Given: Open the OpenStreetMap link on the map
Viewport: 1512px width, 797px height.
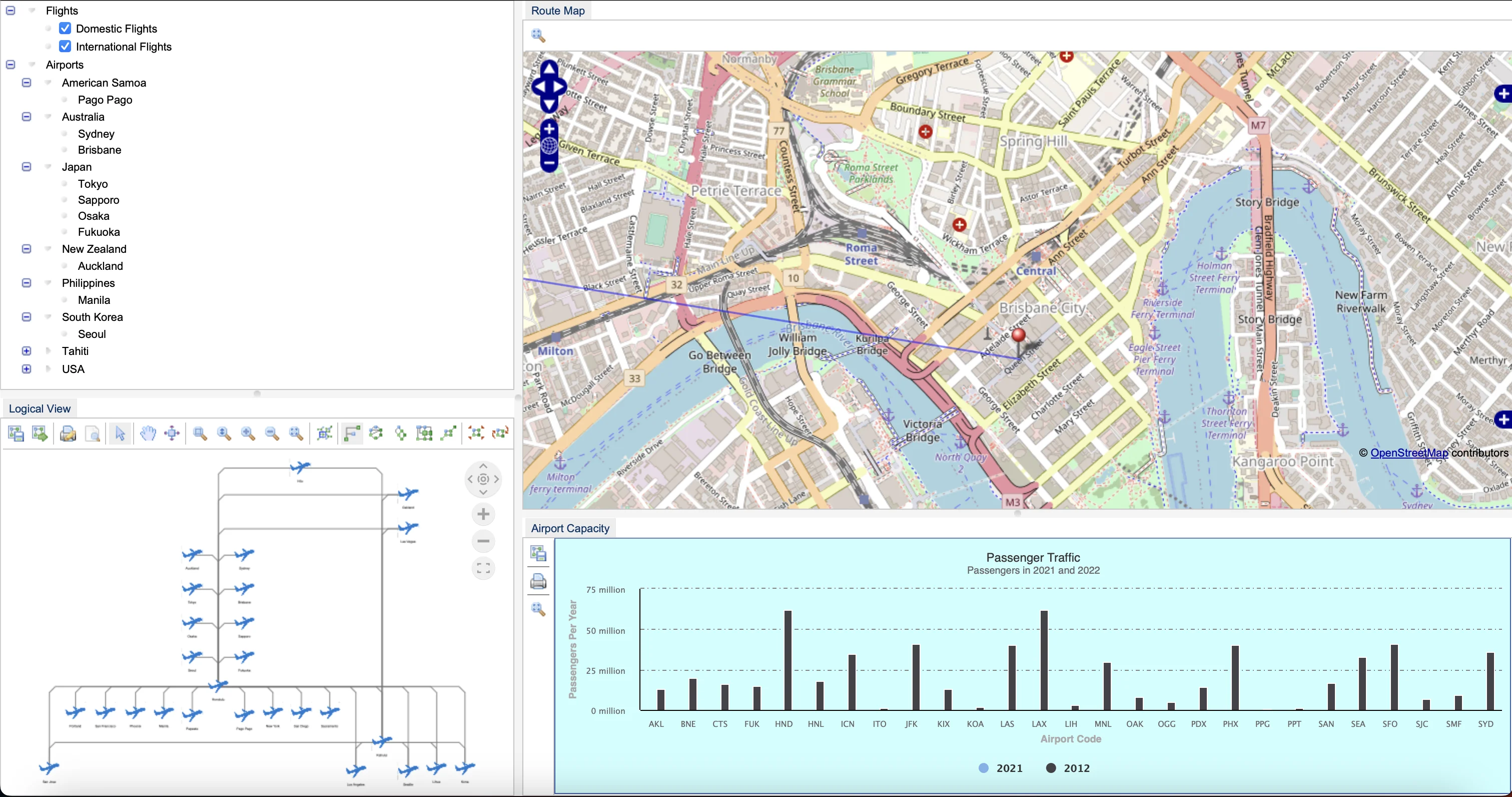Looking at the screenshot, I should [1409, 453].
